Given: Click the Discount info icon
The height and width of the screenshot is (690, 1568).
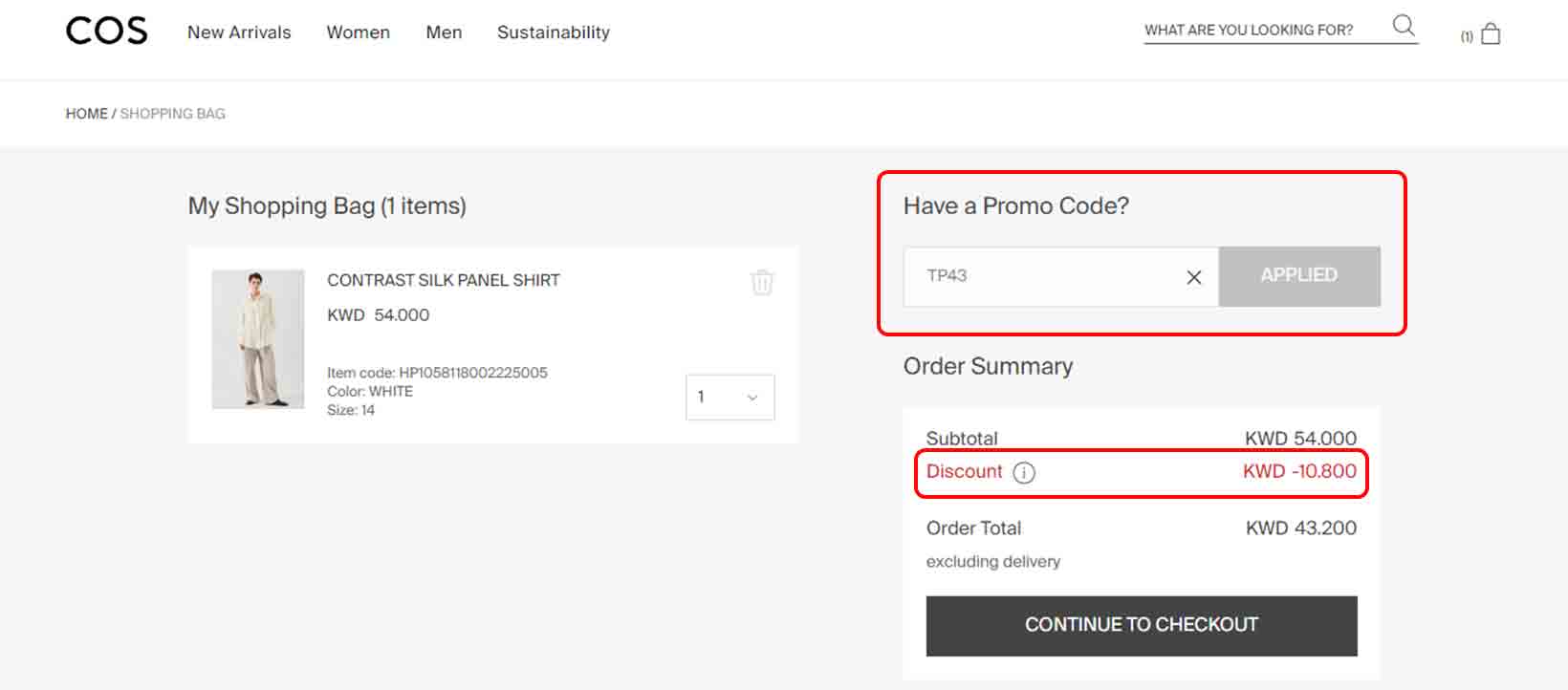Looking at the screenshot, I should [1024, 473].
